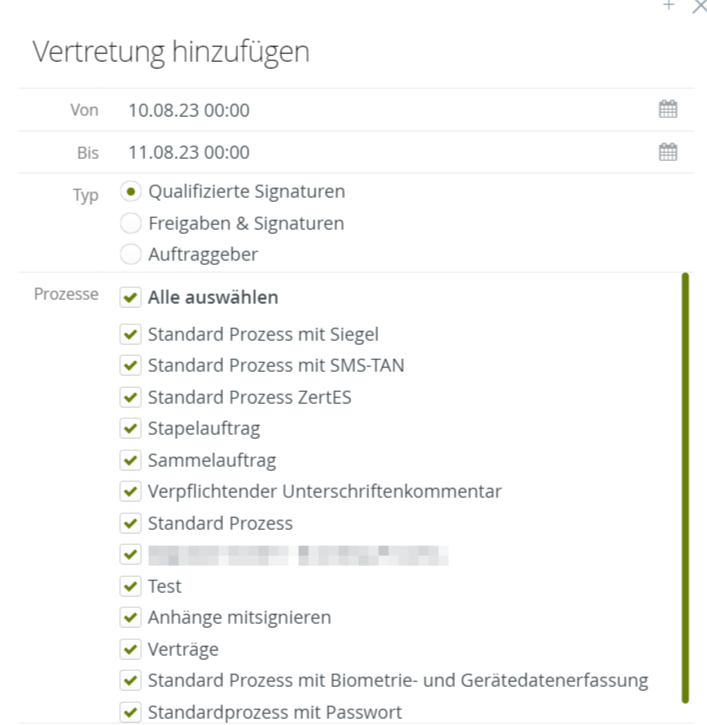Viewport: 707px width, 725px height.
Task: Click the Von date input field
Action: click(x=380, y=110)
